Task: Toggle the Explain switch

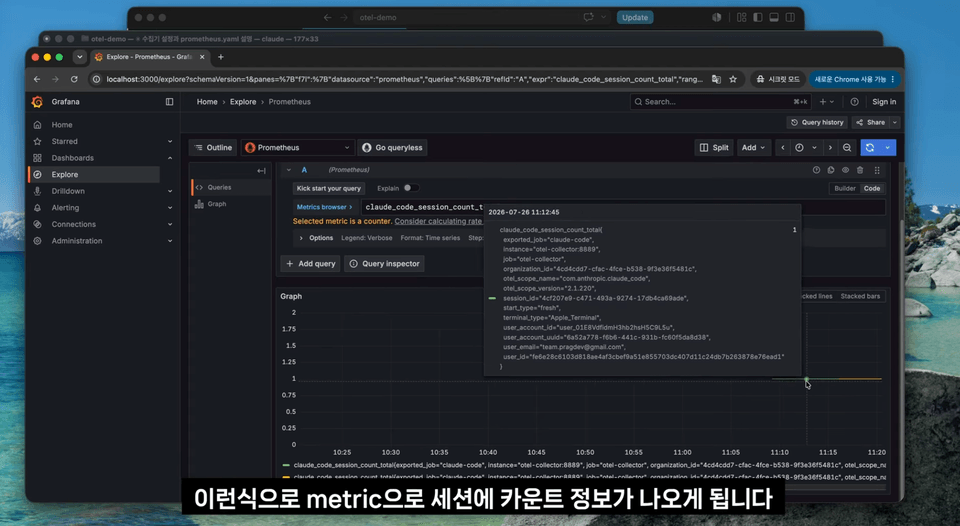Action: [411, 188]
